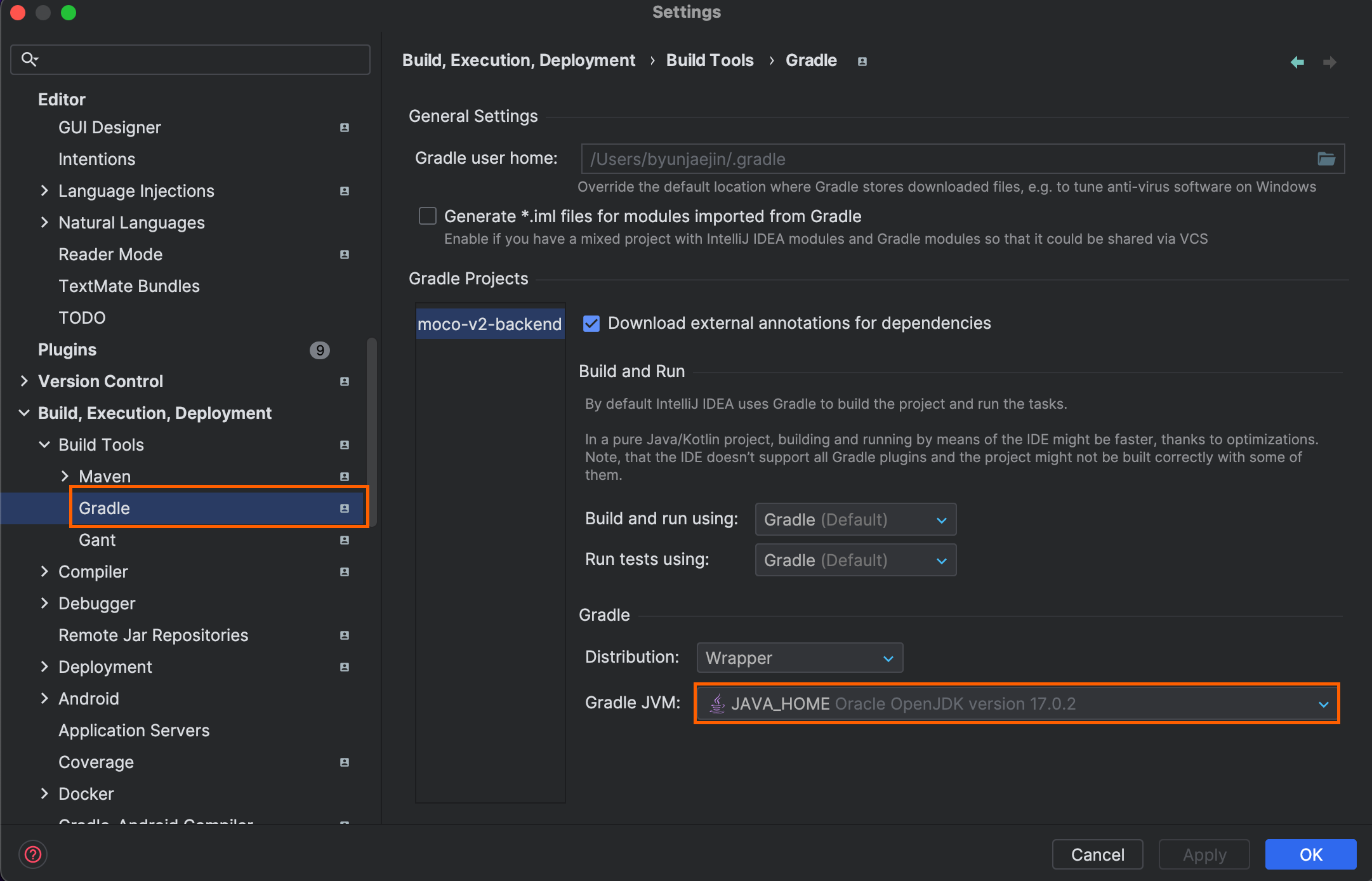Click the folder browse icon for Gradle user home

(x=1326, y=159)
